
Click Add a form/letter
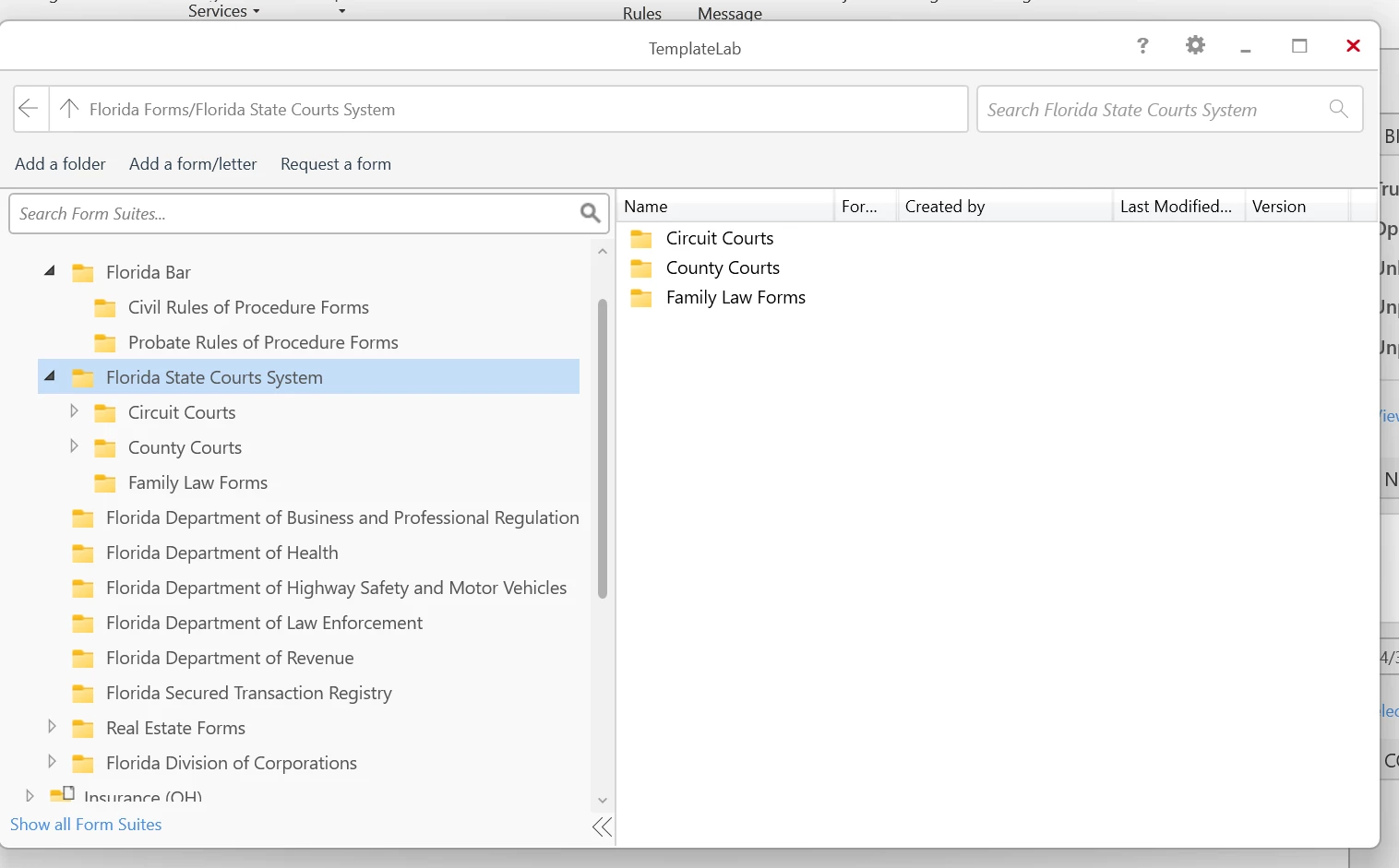[193, 164]
